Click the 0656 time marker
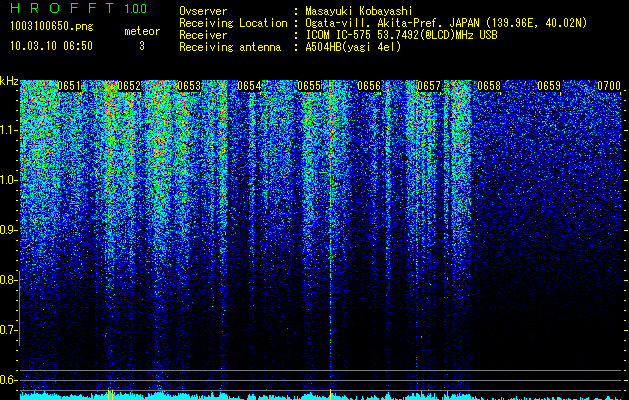Image resolution: width=629 pixels, height=400 pixels. point(369,86)
